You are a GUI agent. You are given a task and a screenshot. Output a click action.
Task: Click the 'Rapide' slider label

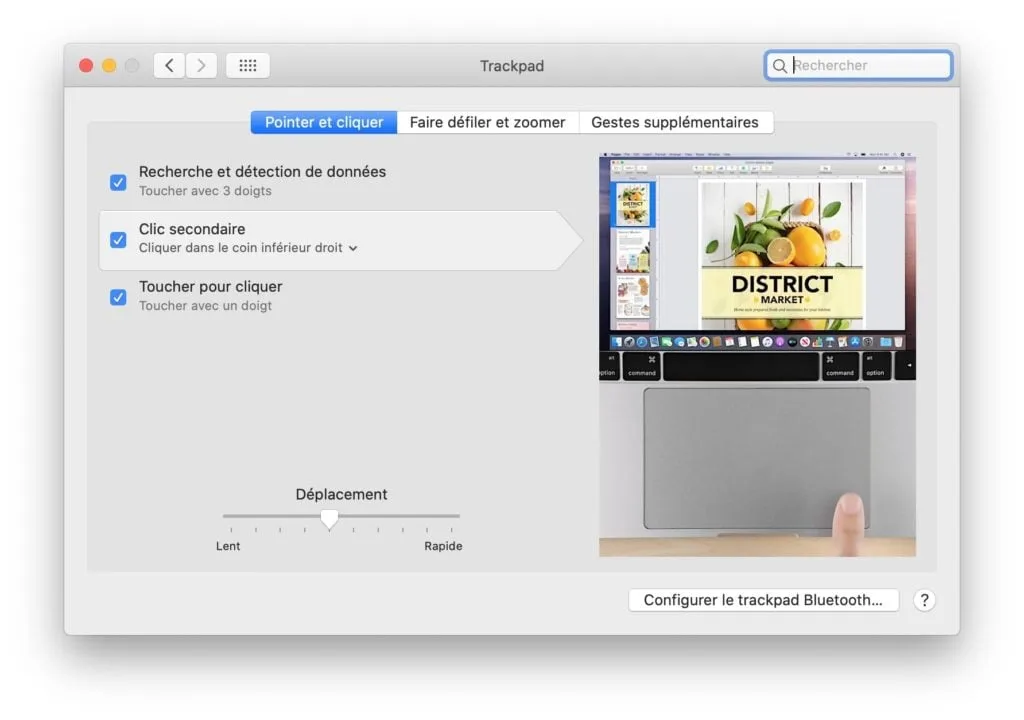coord(443,546)
